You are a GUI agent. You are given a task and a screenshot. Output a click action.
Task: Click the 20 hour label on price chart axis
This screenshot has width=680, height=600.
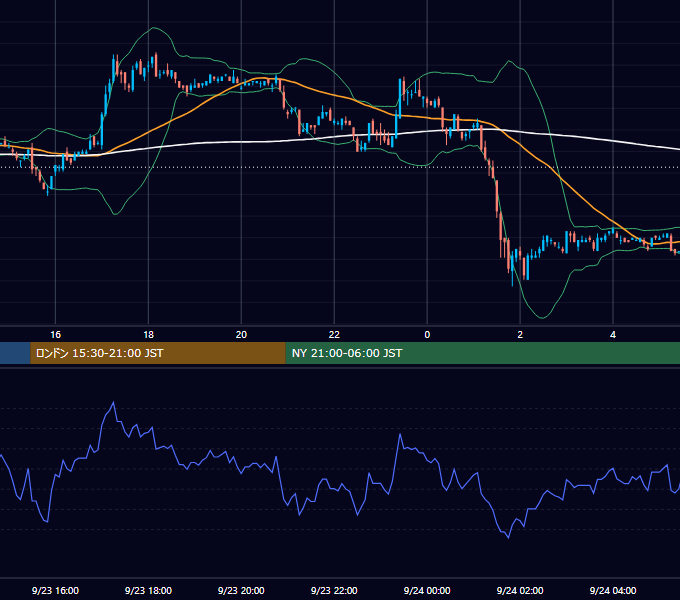241,335
